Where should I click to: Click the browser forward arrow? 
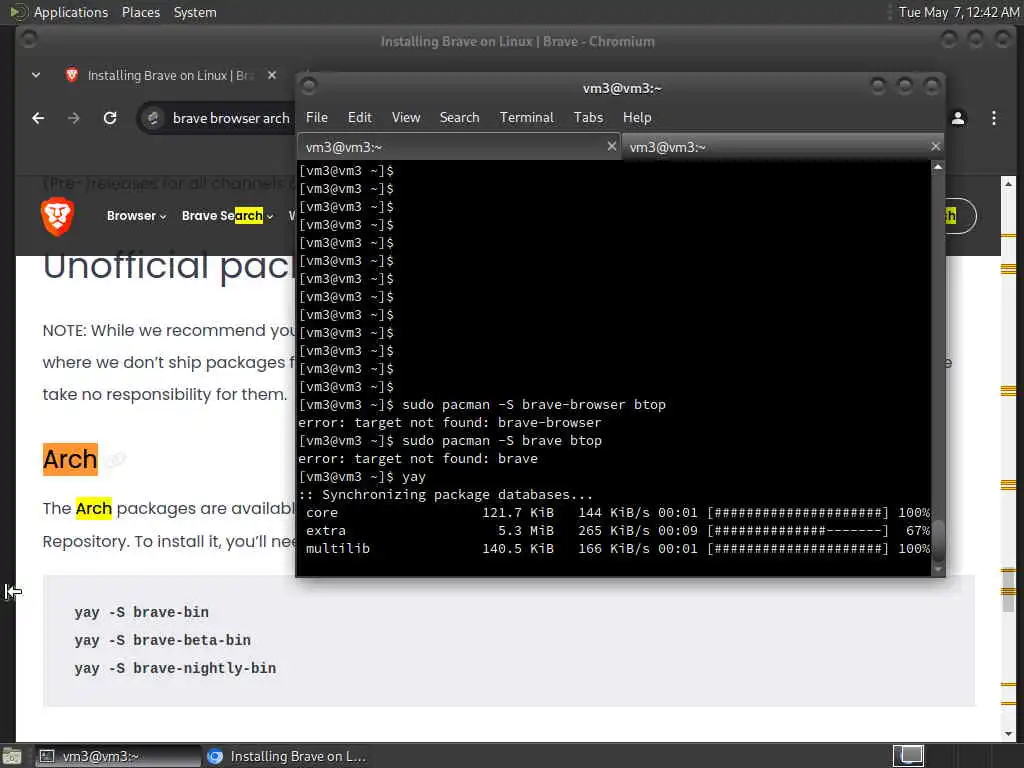point(74,118)
